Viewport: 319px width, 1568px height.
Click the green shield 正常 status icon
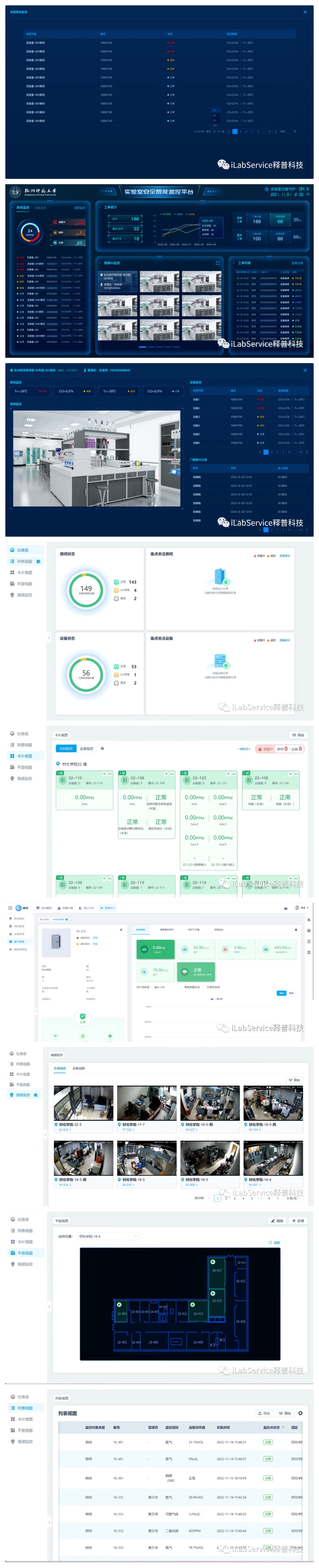click(83, 1016)
